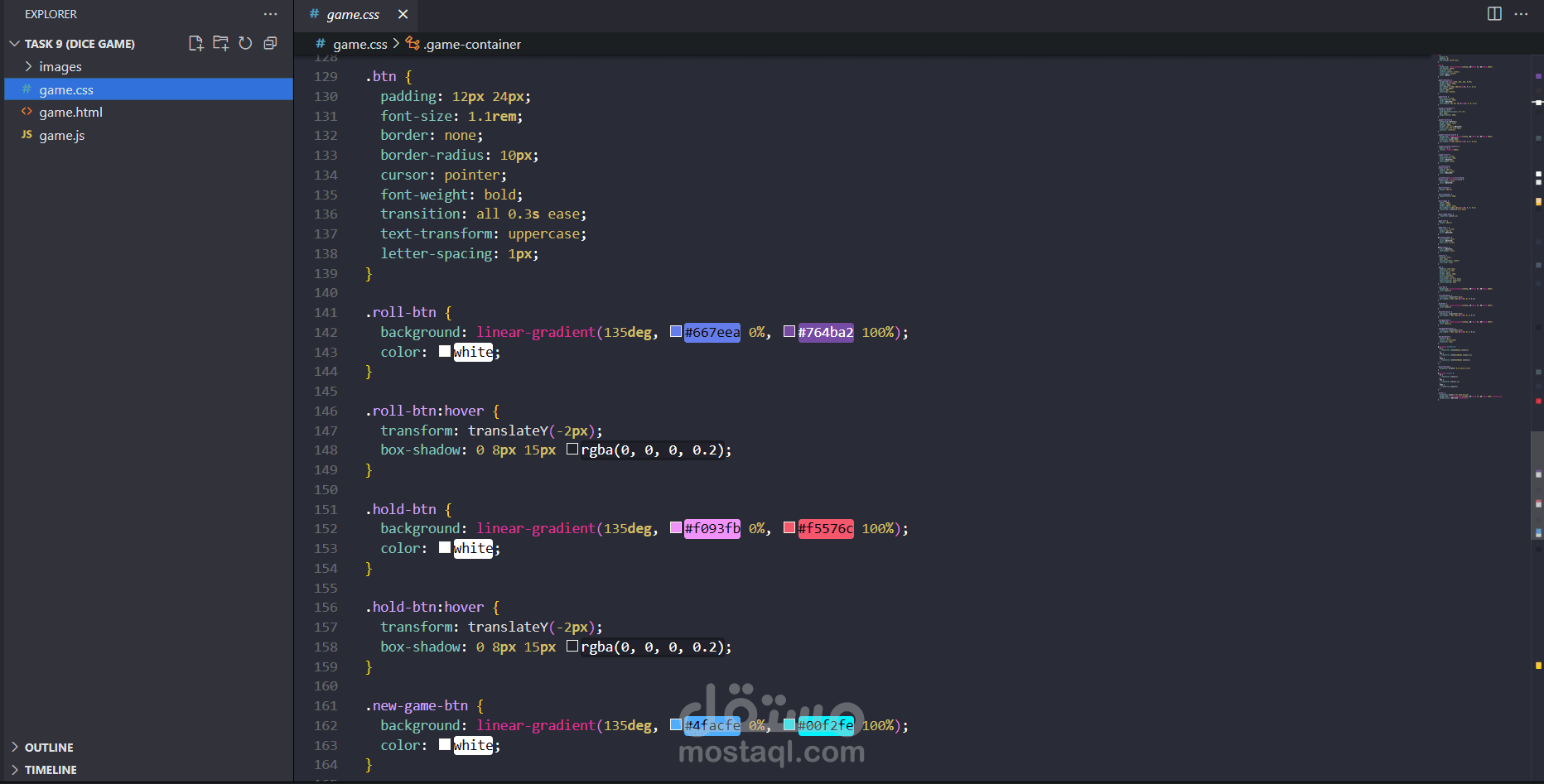Click the New Folder icon in Explorer
This screenshot has width=1544, height=784.
220,44
